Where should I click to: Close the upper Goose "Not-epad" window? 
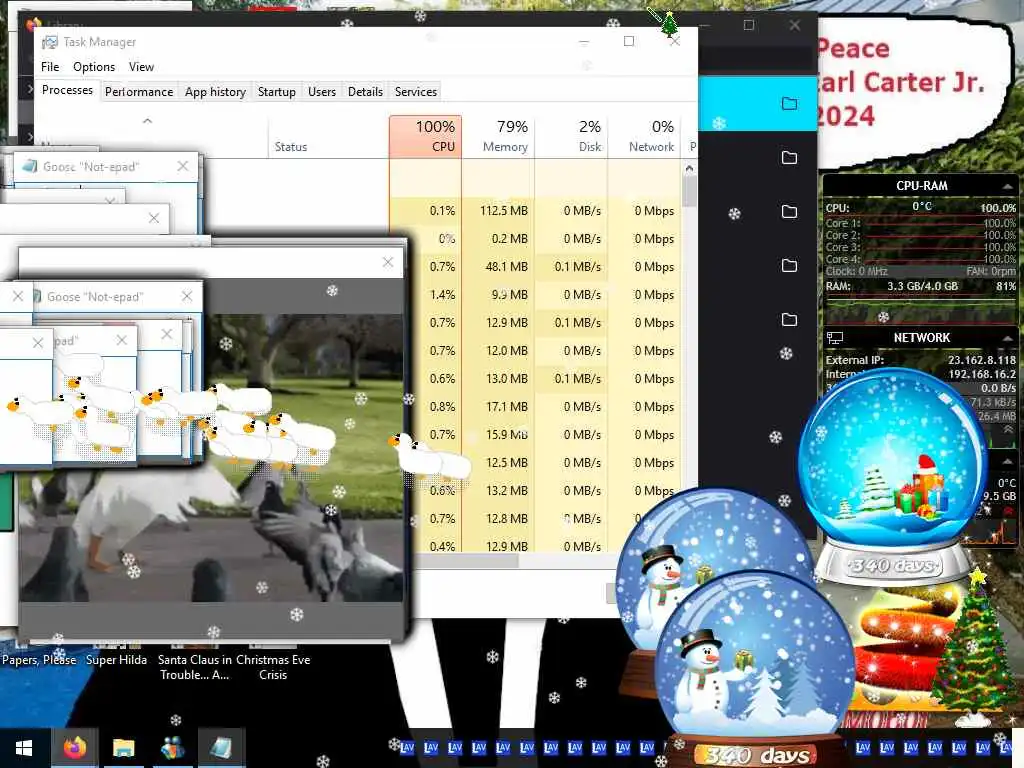(183, 167)
